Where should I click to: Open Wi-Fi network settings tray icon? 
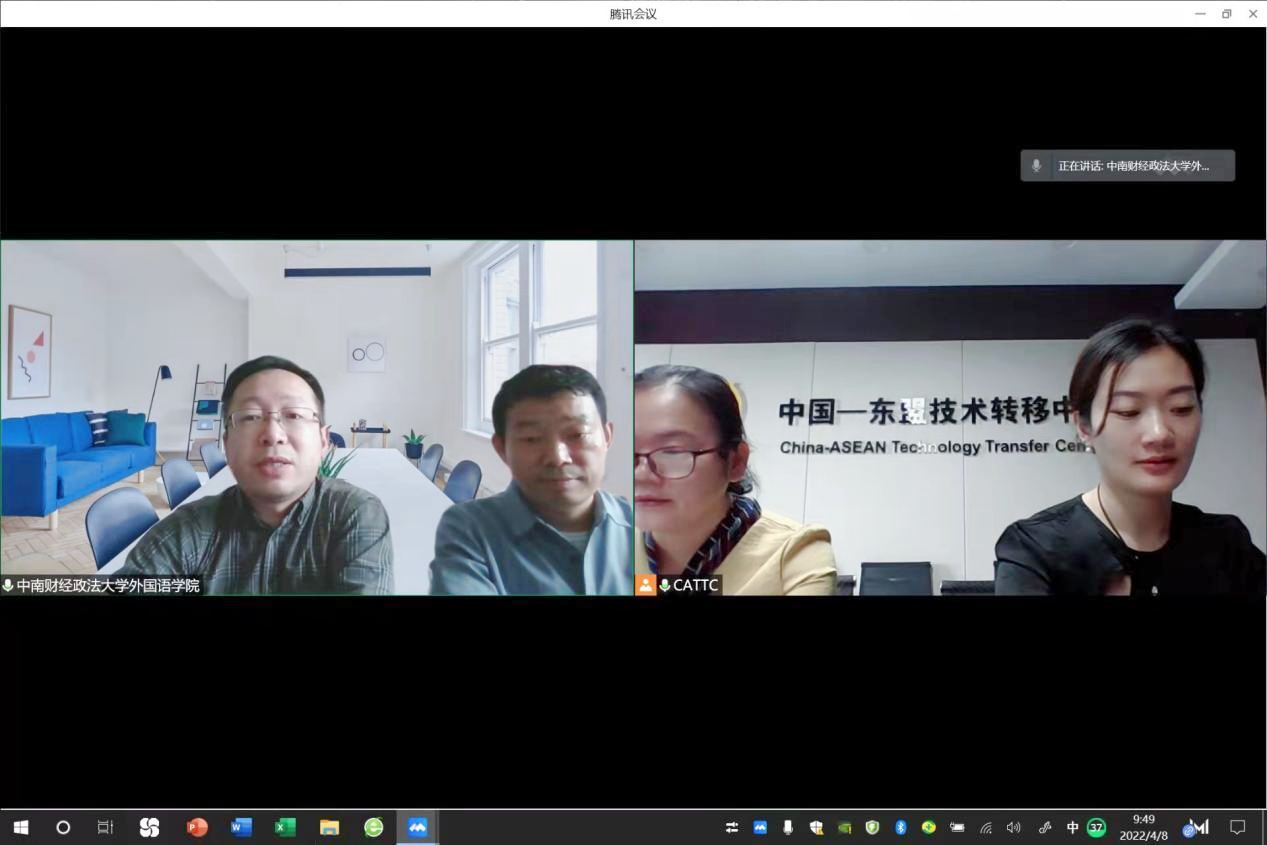(986, 827)
